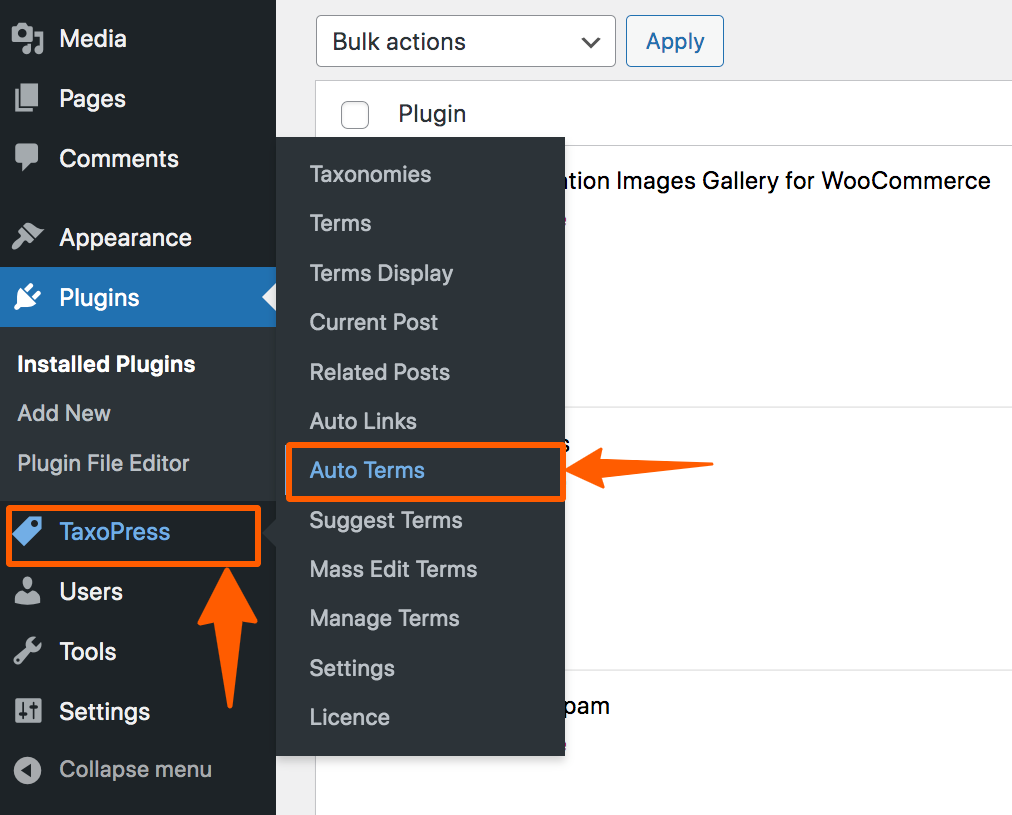
Task: Open Terms in the TaxoPress submenu
Action: coord(340,223)
